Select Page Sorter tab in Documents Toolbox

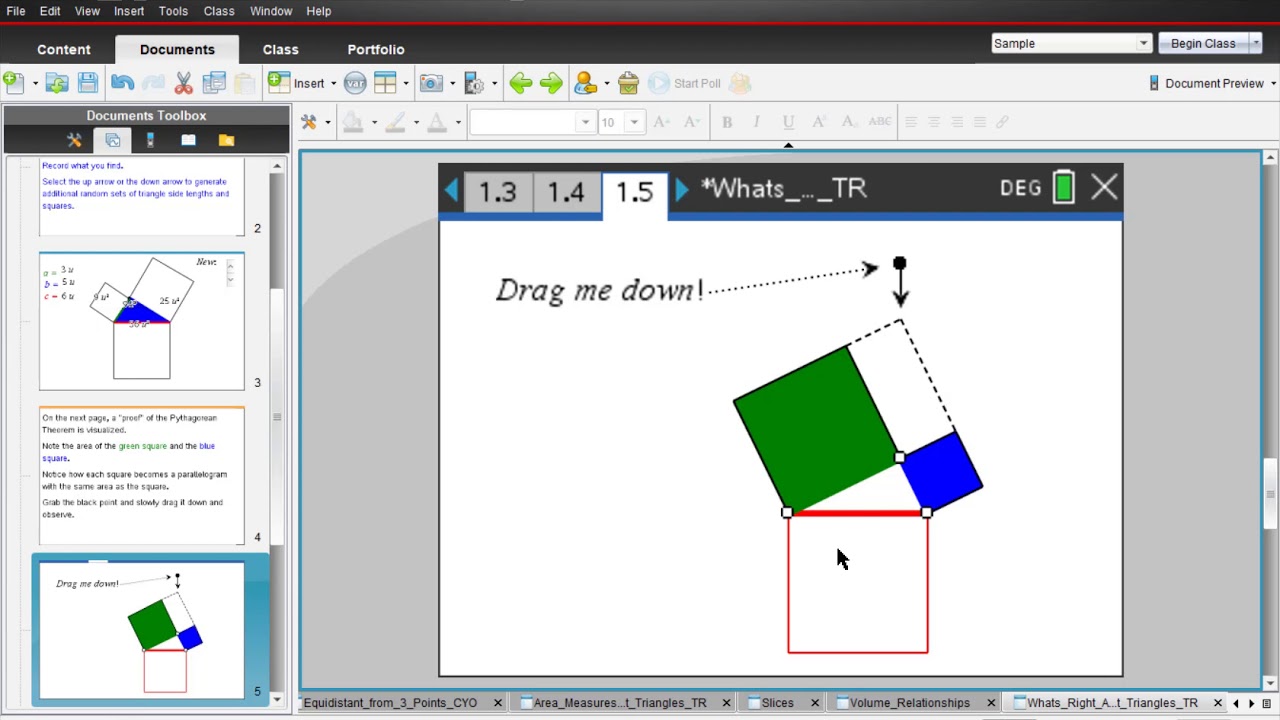(x=112, y=140)
